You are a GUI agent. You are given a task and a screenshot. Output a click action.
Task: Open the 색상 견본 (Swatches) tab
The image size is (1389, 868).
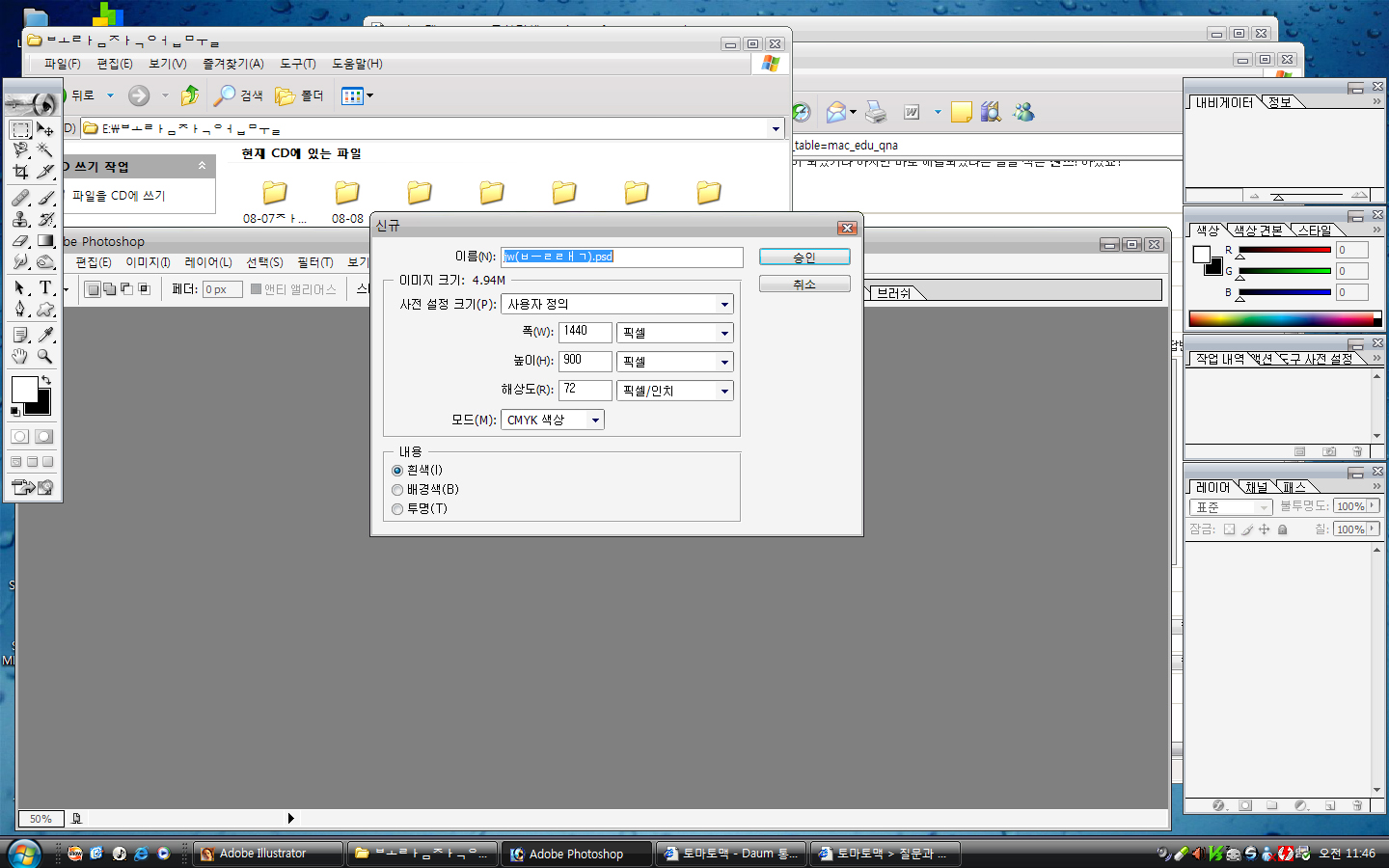pos(1258,231)
